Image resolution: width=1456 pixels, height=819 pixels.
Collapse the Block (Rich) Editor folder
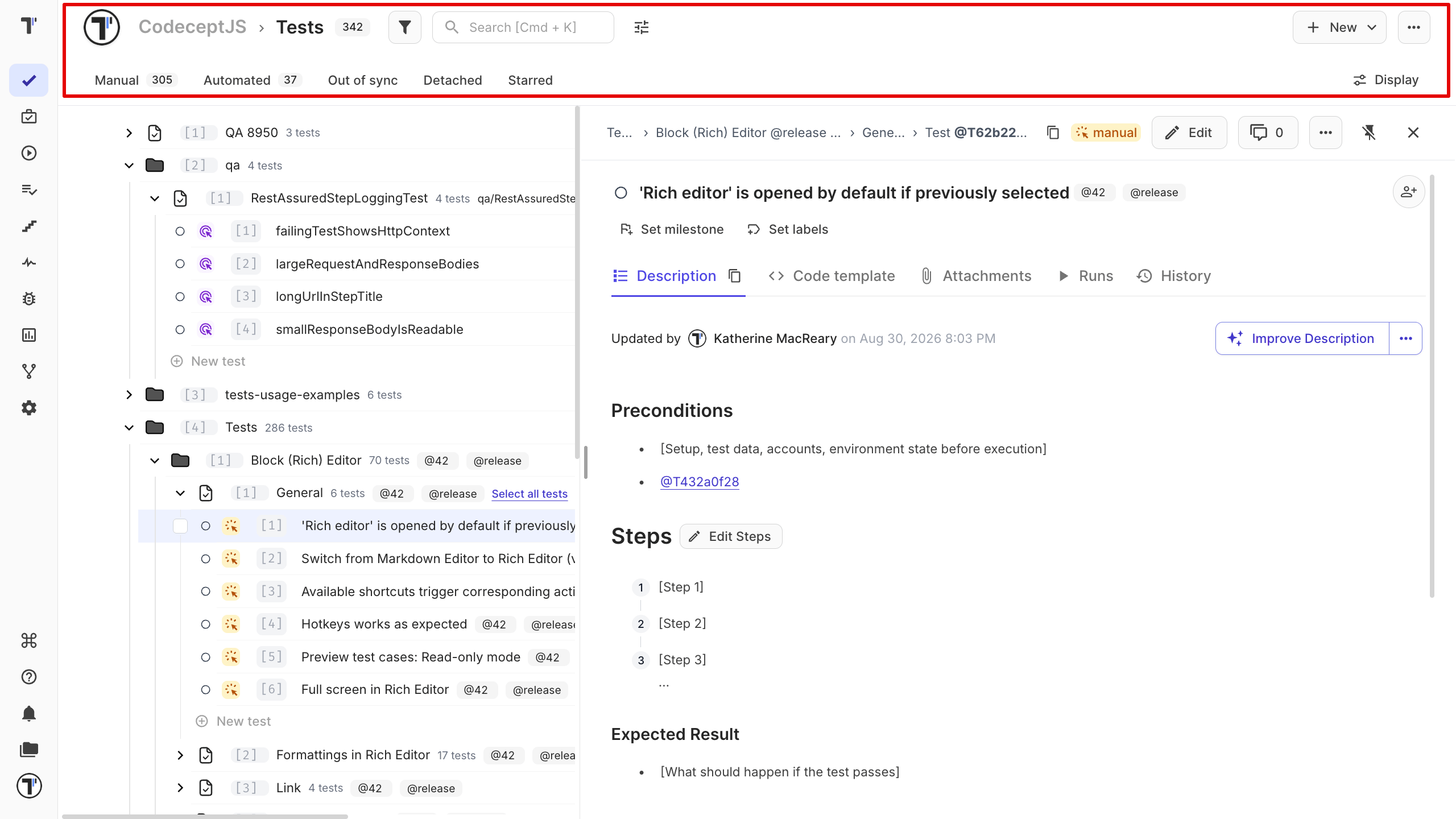click(x=155, y=461)
